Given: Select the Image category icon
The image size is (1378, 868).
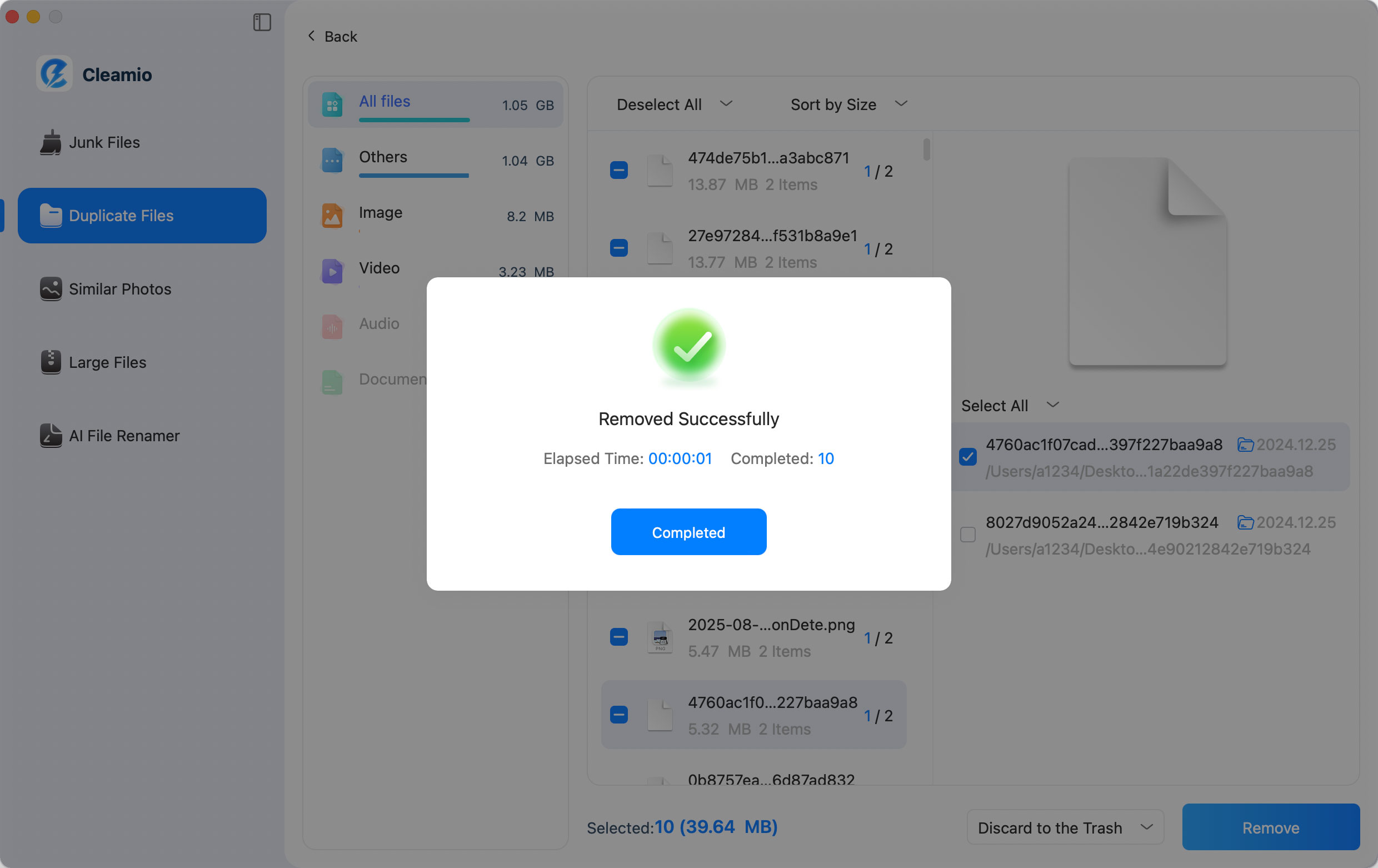Looking at the screenshot, I should click(x=332, y=216).
